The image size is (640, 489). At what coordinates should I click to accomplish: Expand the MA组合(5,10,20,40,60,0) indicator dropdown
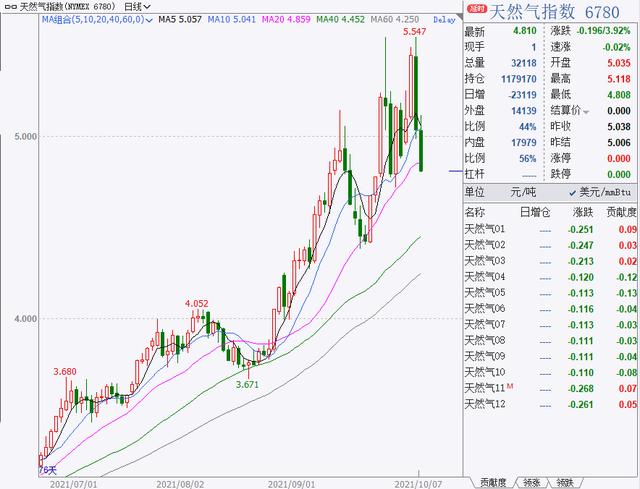tap(97, 19)
